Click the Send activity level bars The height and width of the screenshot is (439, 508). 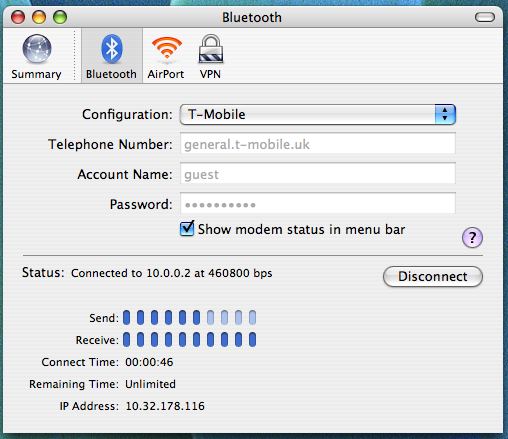[189, 318]
